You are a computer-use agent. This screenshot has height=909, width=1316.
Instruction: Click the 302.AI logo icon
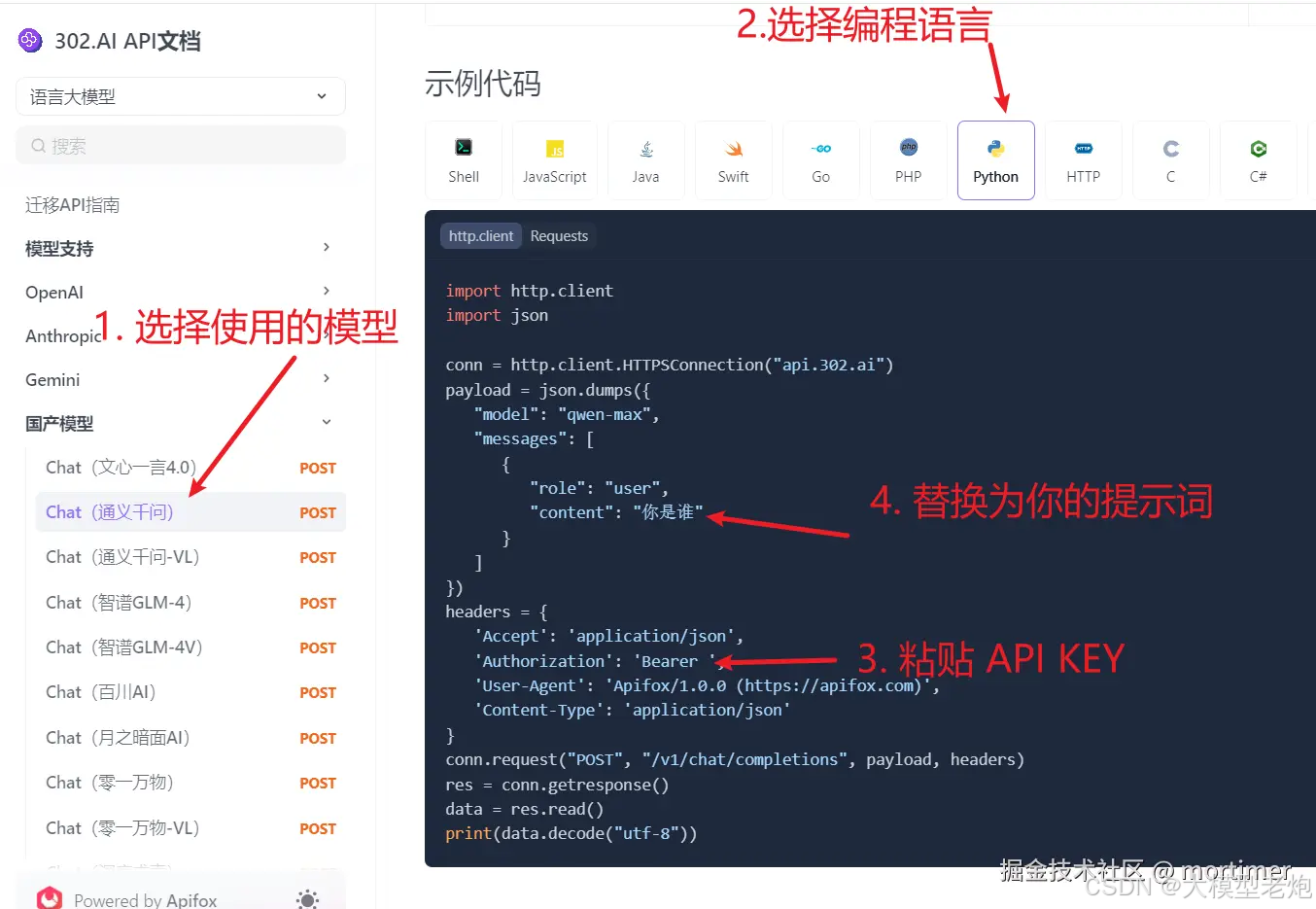(x=29, y=40)
